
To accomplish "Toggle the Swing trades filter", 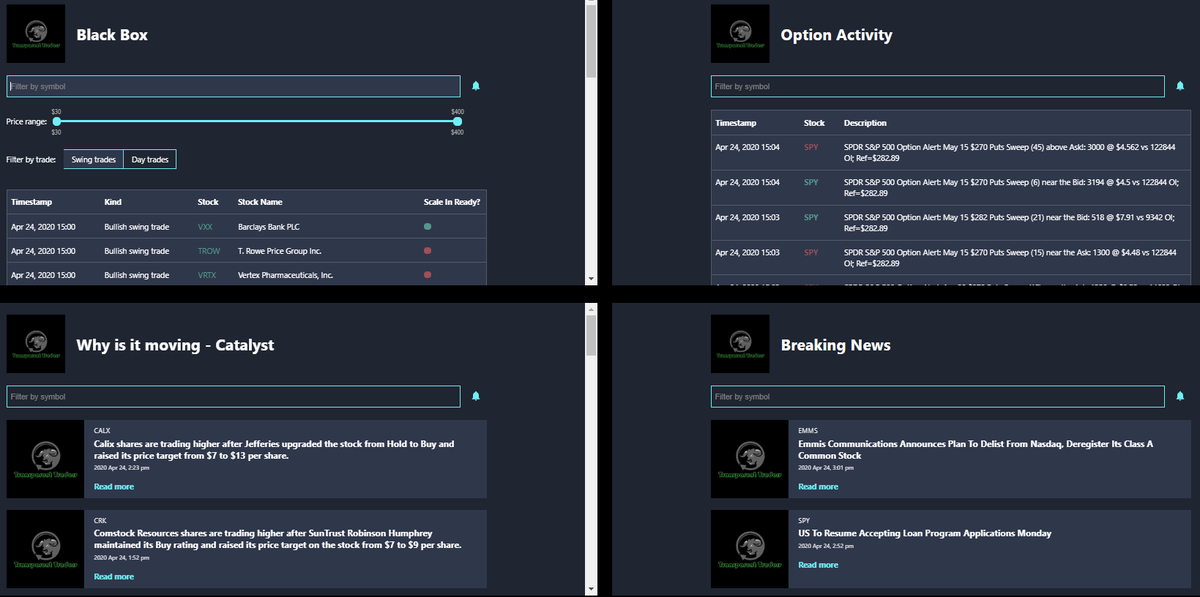I will 94,160.
